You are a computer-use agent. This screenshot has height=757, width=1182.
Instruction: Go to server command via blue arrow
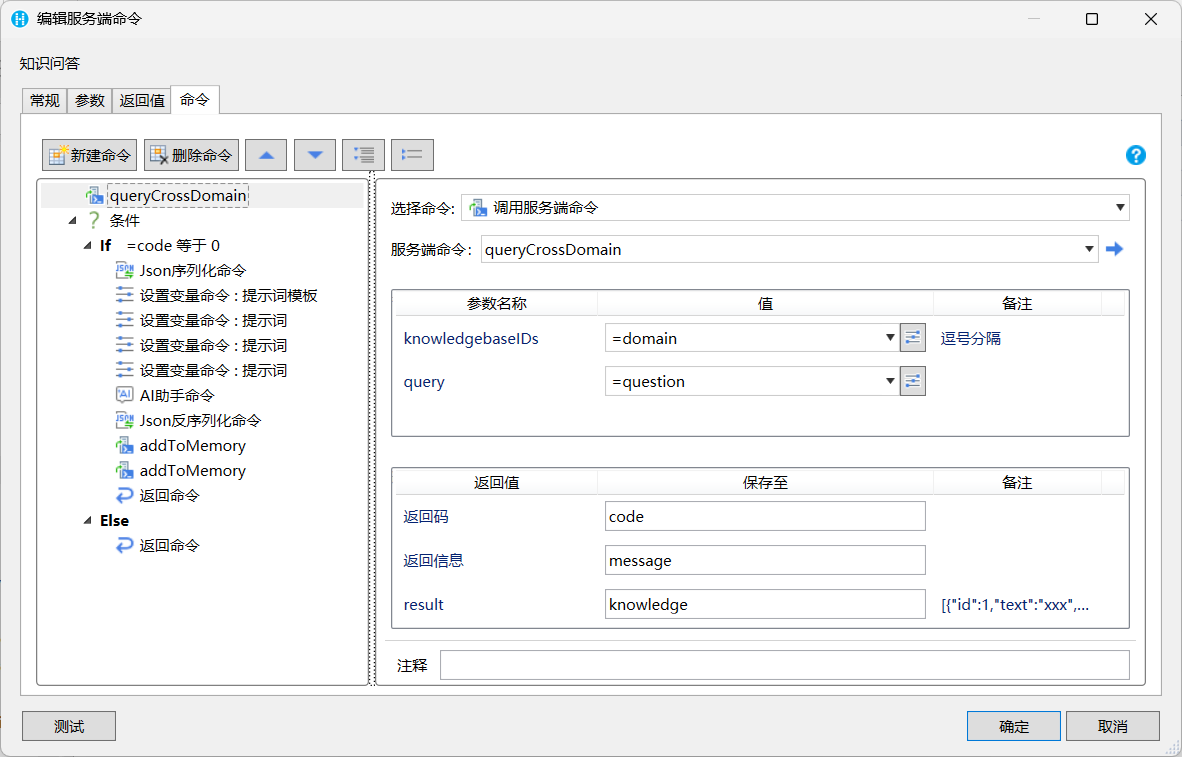(1115, 249)
